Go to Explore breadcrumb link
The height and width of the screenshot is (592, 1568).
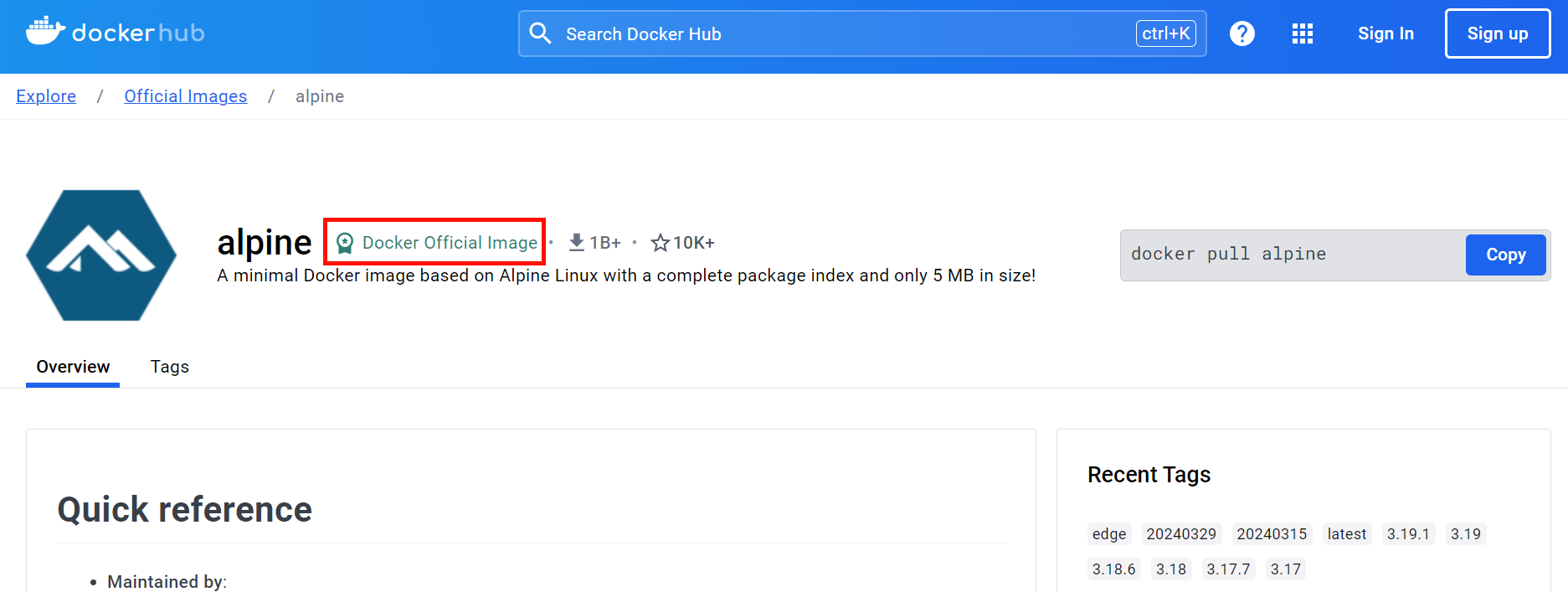click(46, 96)
